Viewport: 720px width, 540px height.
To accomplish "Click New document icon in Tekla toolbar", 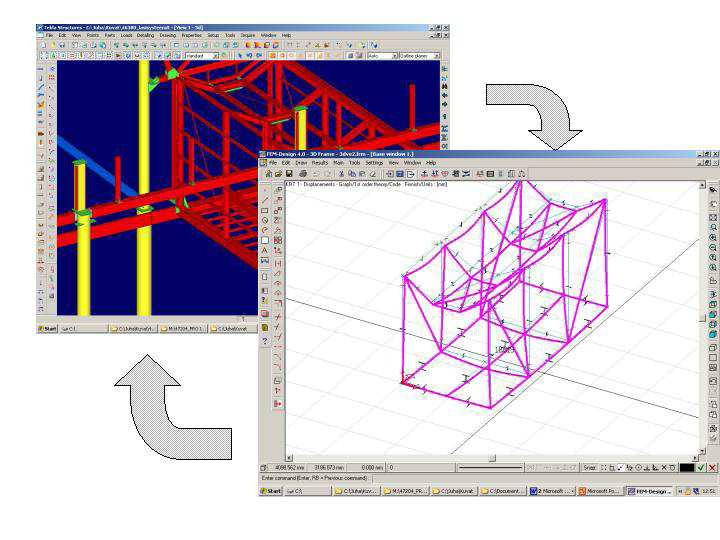I will 44,45.
